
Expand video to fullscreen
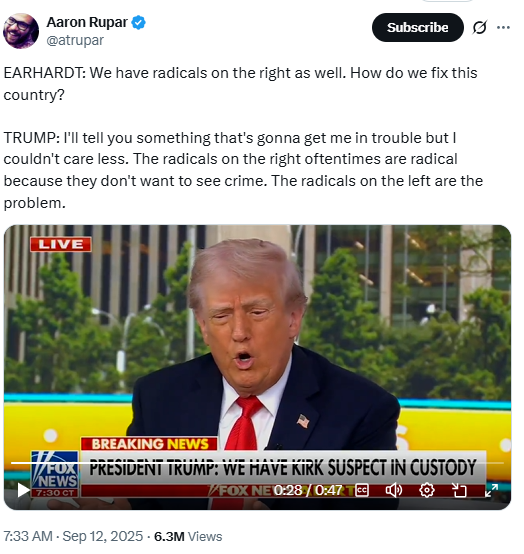pyautogui.click(x=491, y=490)
